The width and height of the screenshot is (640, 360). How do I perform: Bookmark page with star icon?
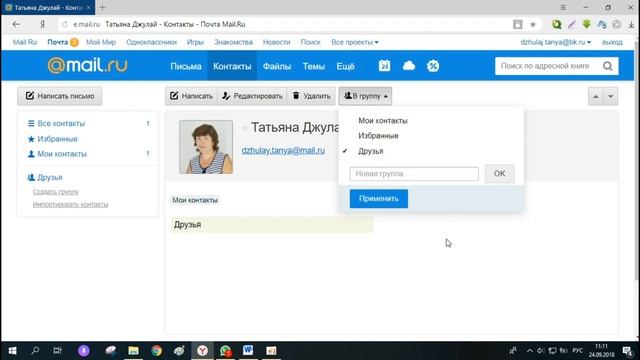coord(533,24)
